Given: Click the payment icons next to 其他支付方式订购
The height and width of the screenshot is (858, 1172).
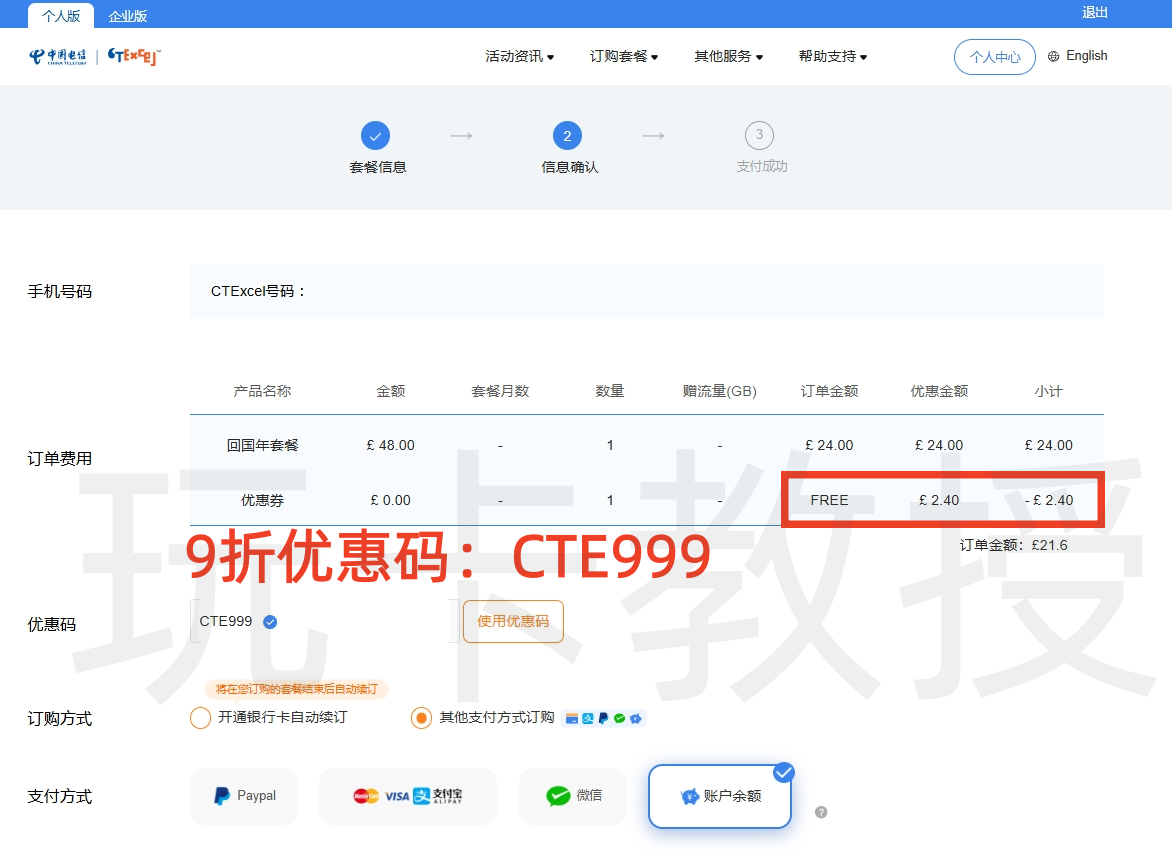Looking at the screenshot, I should [x=604, y=718].
